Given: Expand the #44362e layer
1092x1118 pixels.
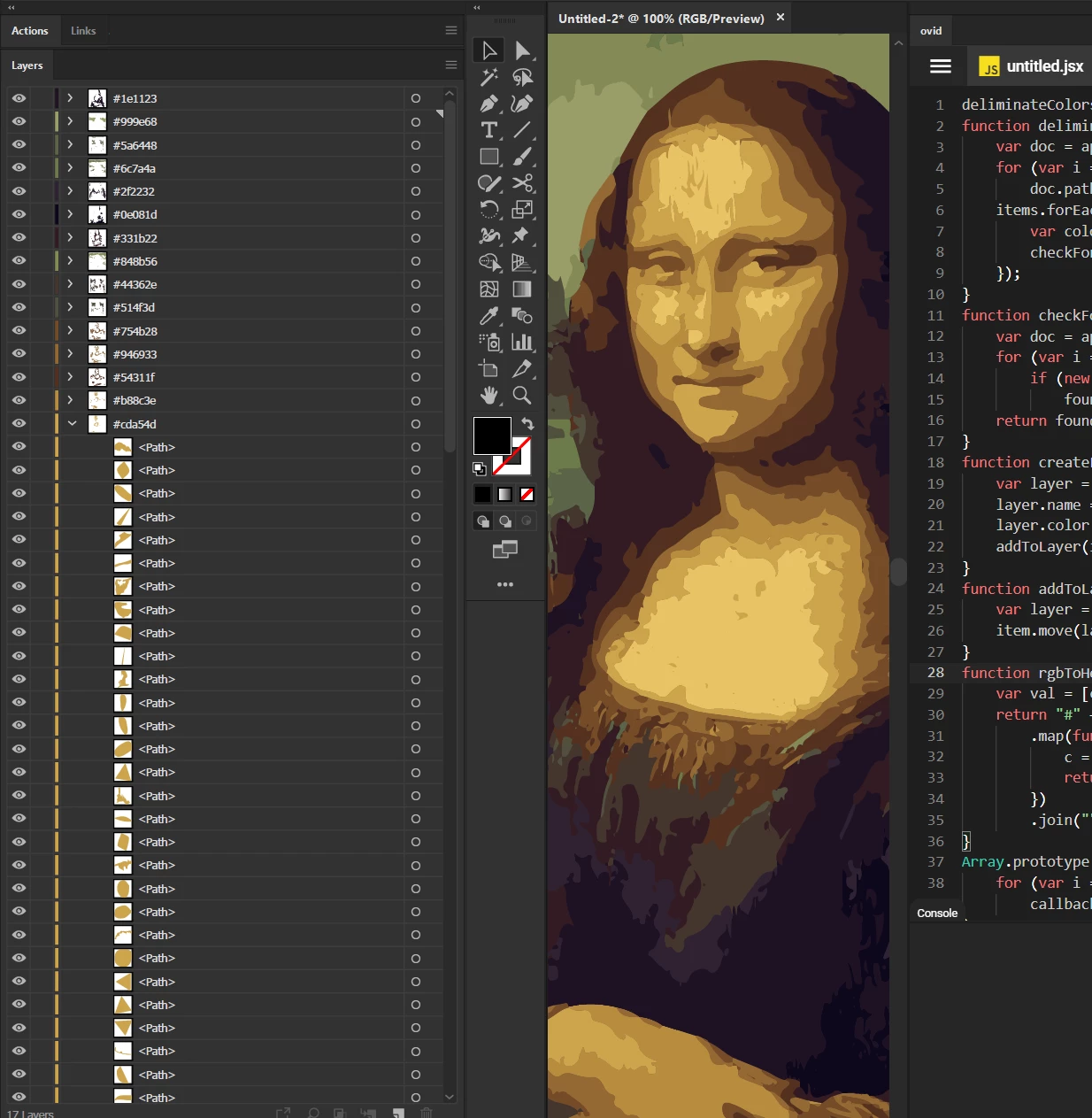Looking at the screenshot, I should [x=70, y=284].
